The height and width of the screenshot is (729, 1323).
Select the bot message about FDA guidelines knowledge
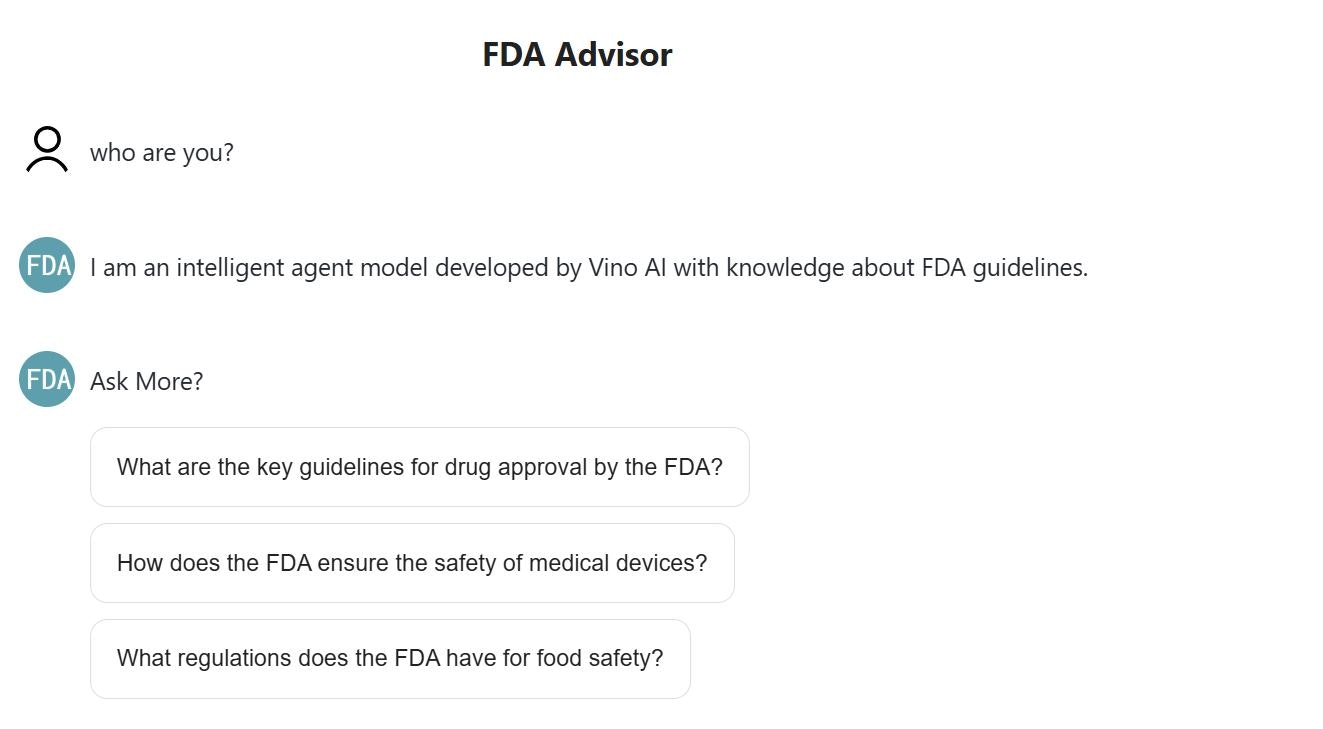coord(588,267)
